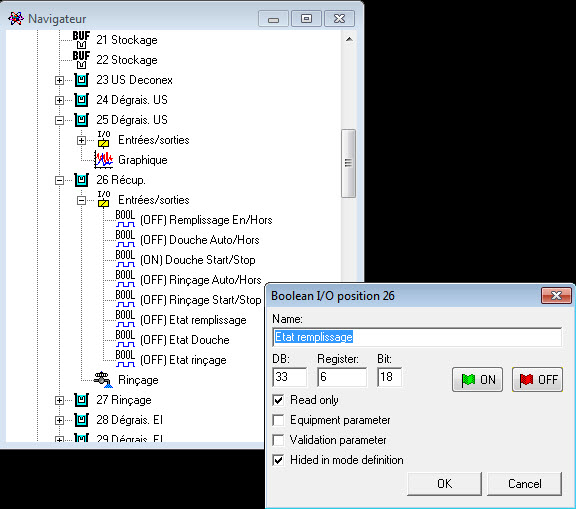Click BOOL icon of Douche Start/Stop
576x509 pixels.
125,259
